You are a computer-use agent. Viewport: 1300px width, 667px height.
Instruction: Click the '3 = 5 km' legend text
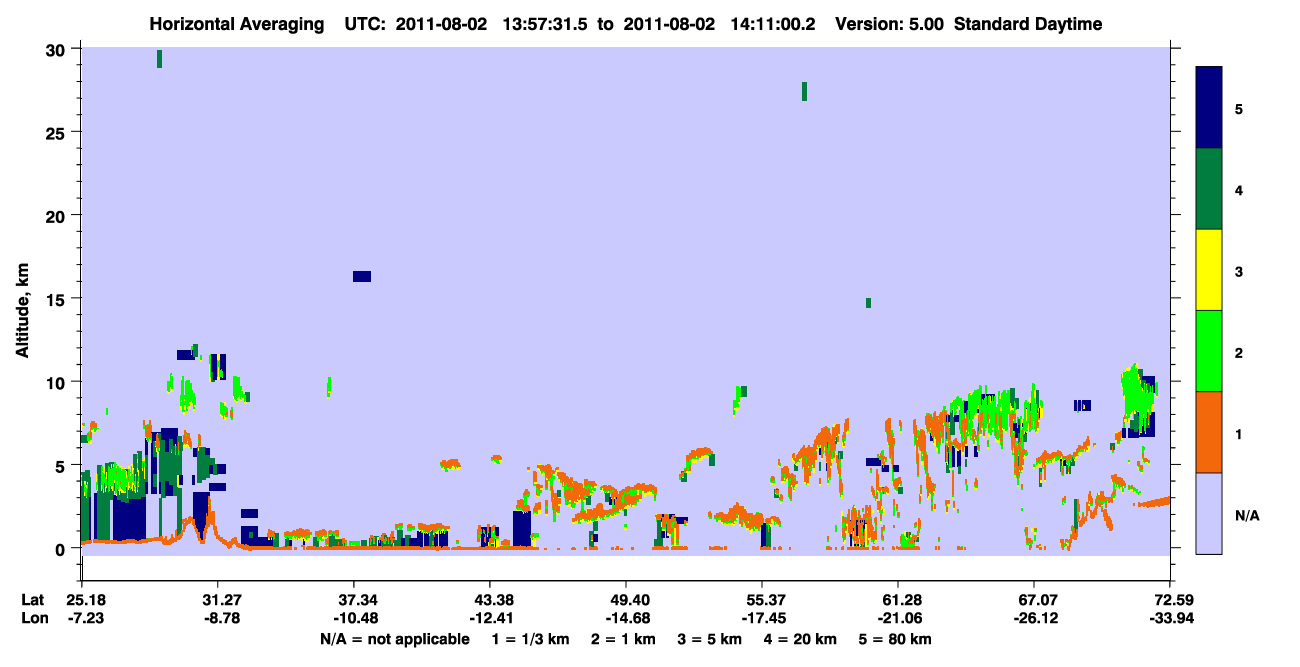click(711, 640)
